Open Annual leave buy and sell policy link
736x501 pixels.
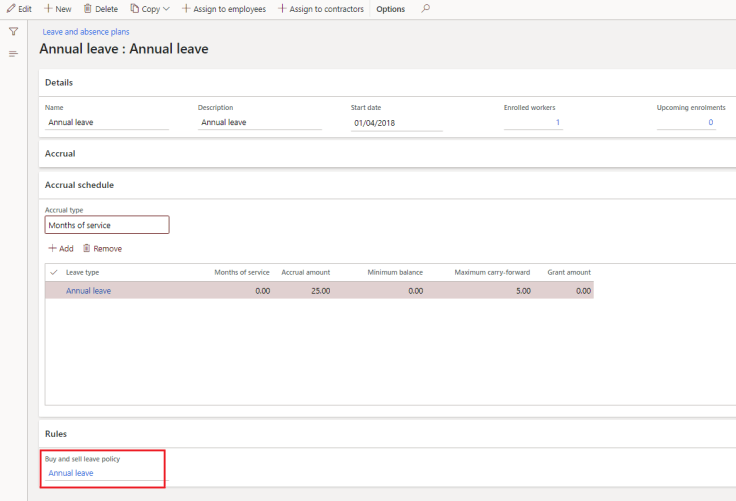coord(71,473)
